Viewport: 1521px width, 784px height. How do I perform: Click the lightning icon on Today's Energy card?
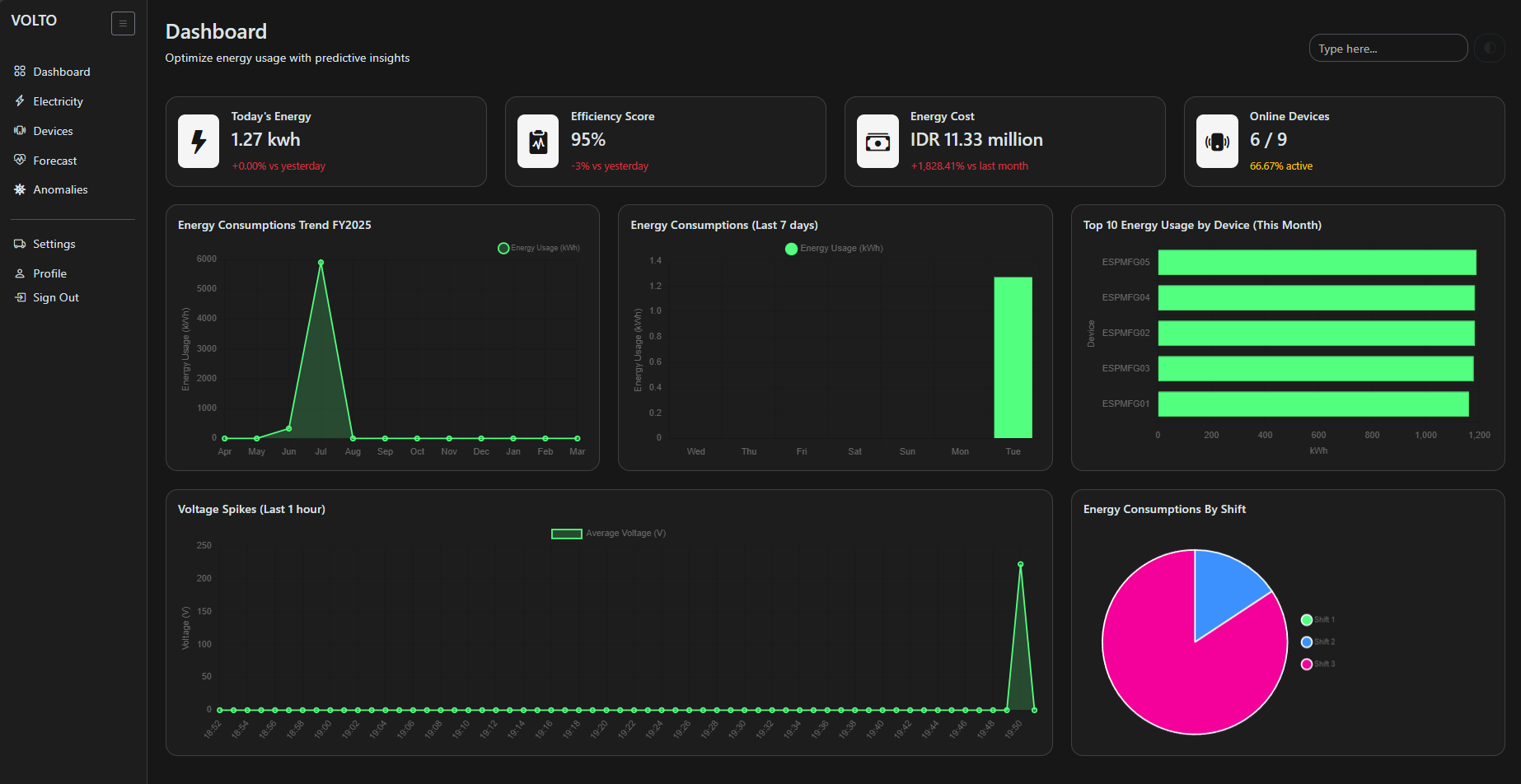click(198, 141)
